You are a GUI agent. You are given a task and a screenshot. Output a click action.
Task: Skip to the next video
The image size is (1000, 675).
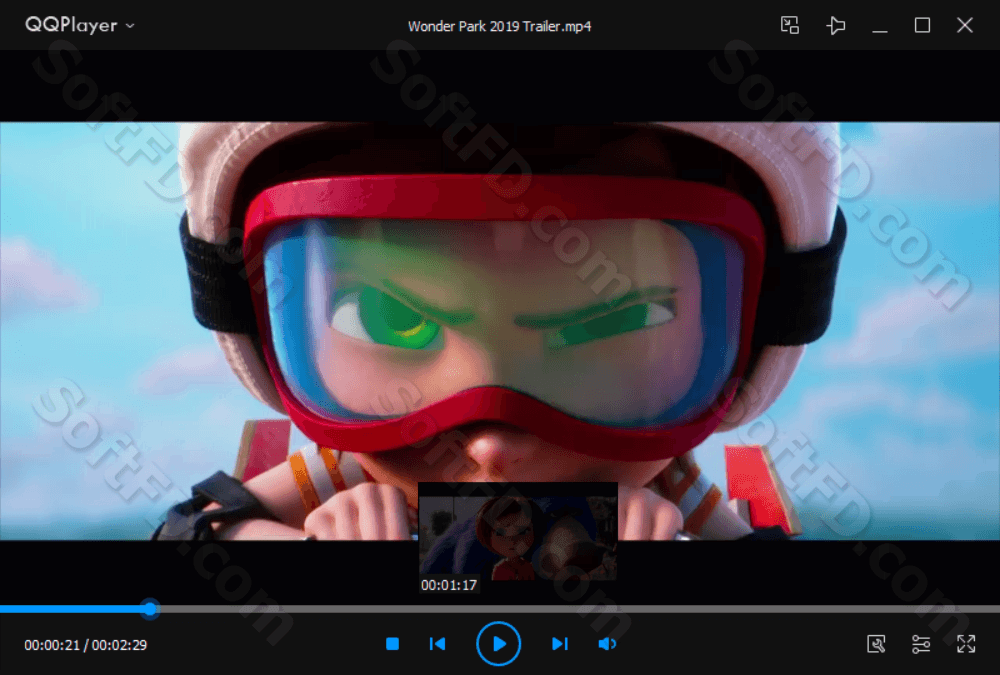coord(559,644)
